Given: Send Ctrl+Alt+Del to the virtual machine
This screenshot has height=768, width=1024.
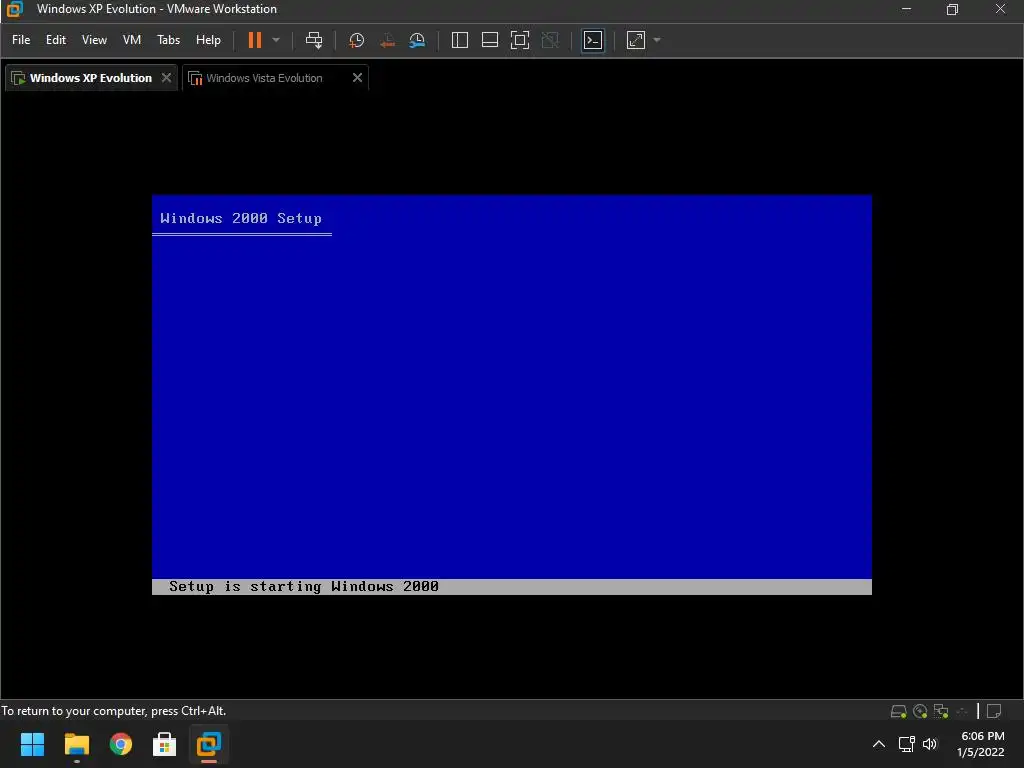Looking at the screenshot, I should [314, 40].
